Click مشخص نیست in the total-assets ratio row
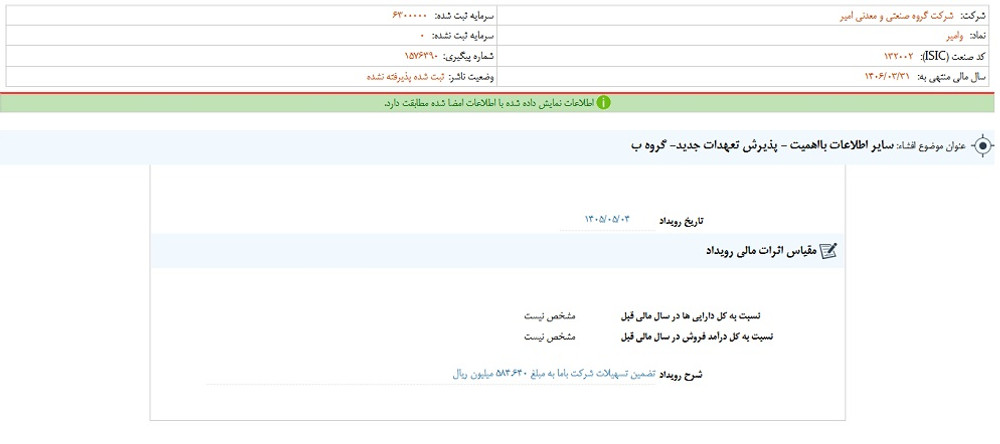The height and width of the screenshot is (444, 1000). (550, 316)
